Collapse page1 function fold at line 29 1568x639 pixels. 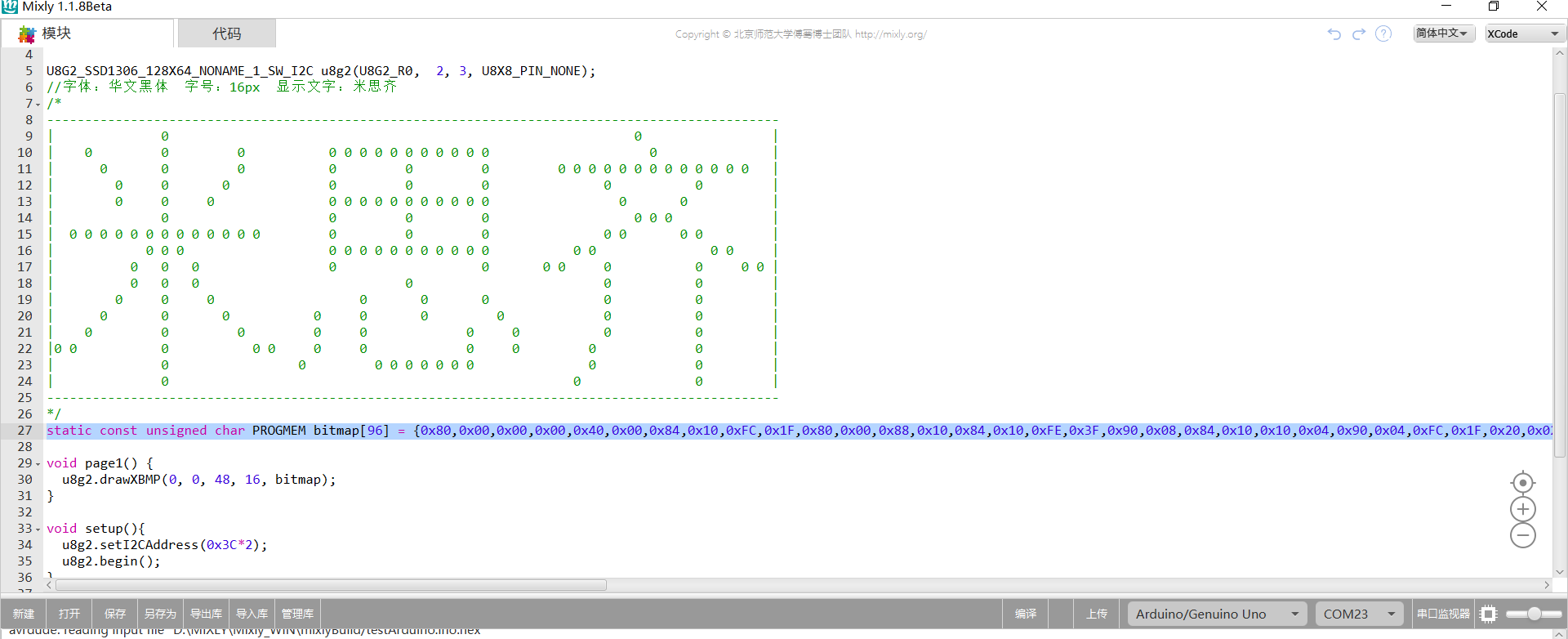click(38, 463)
